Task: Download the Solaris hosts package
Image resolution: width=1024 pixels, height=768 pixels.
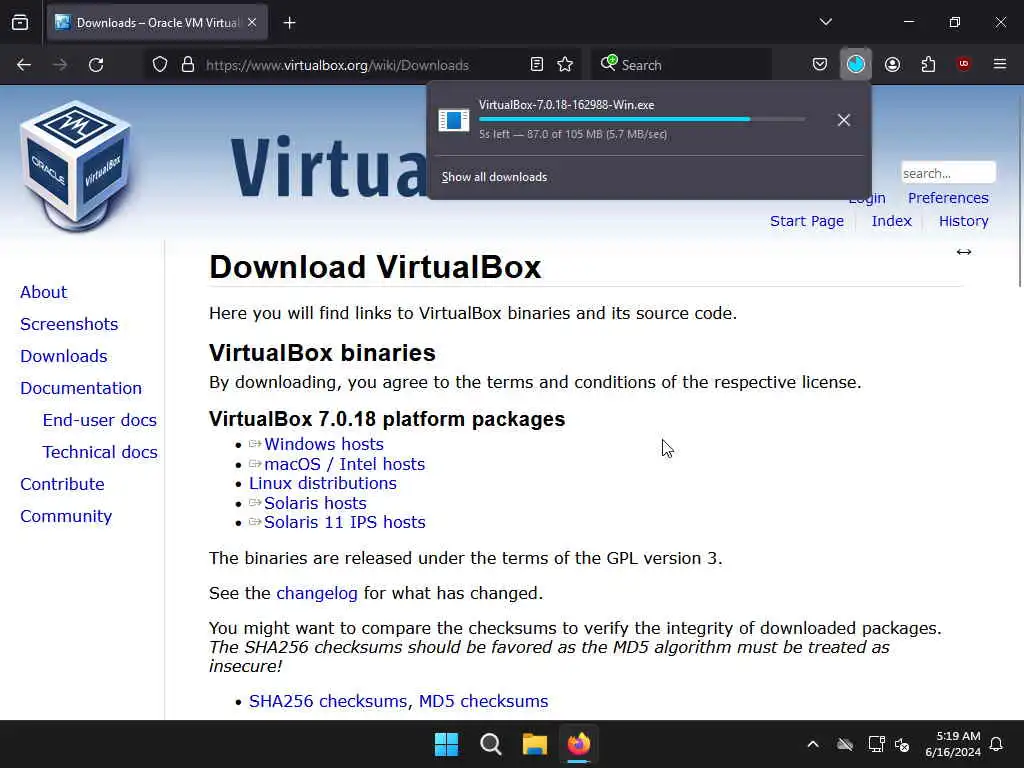Action: (315, 503)
